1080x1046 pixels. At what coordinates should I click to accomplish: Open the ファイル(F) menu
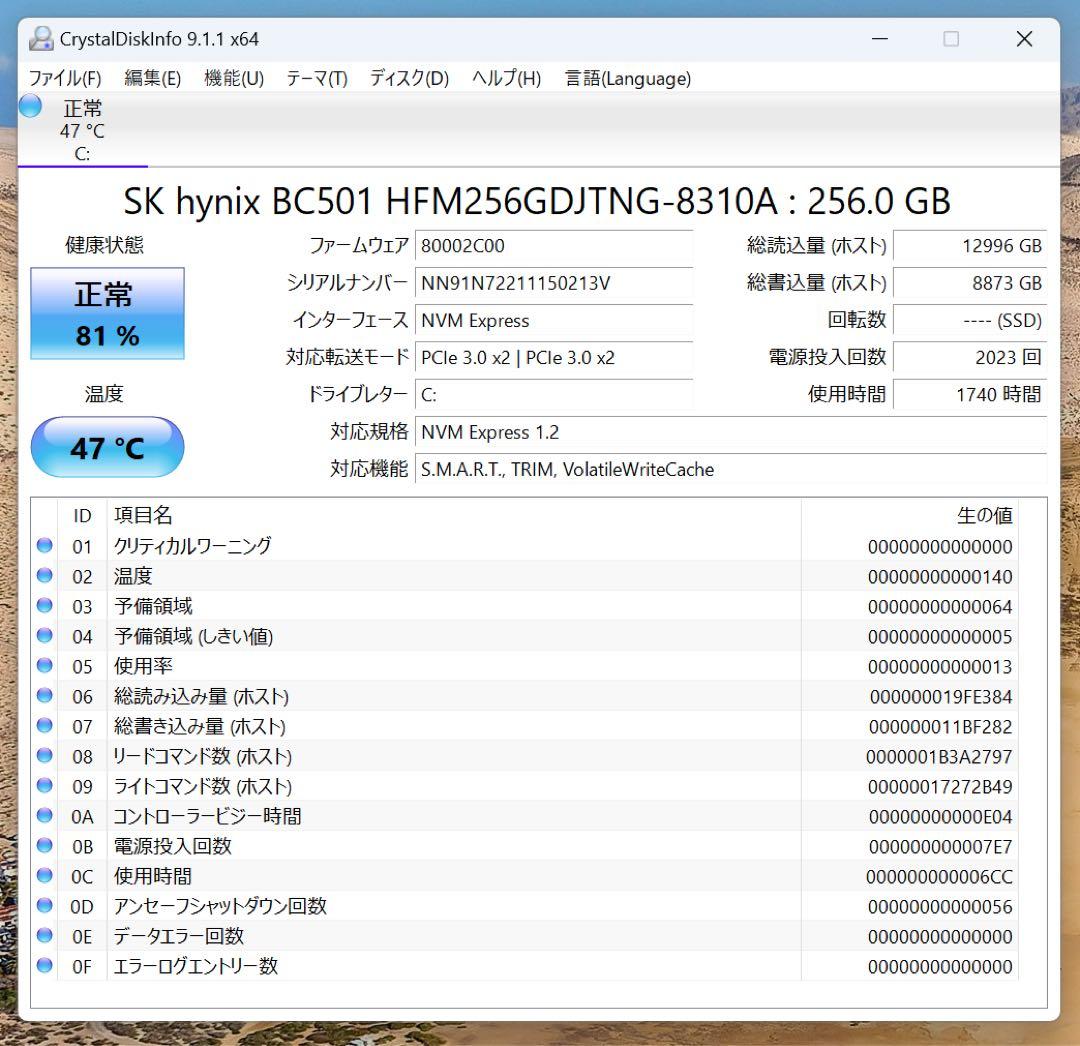pyautogui.click(x=65, y=79)
